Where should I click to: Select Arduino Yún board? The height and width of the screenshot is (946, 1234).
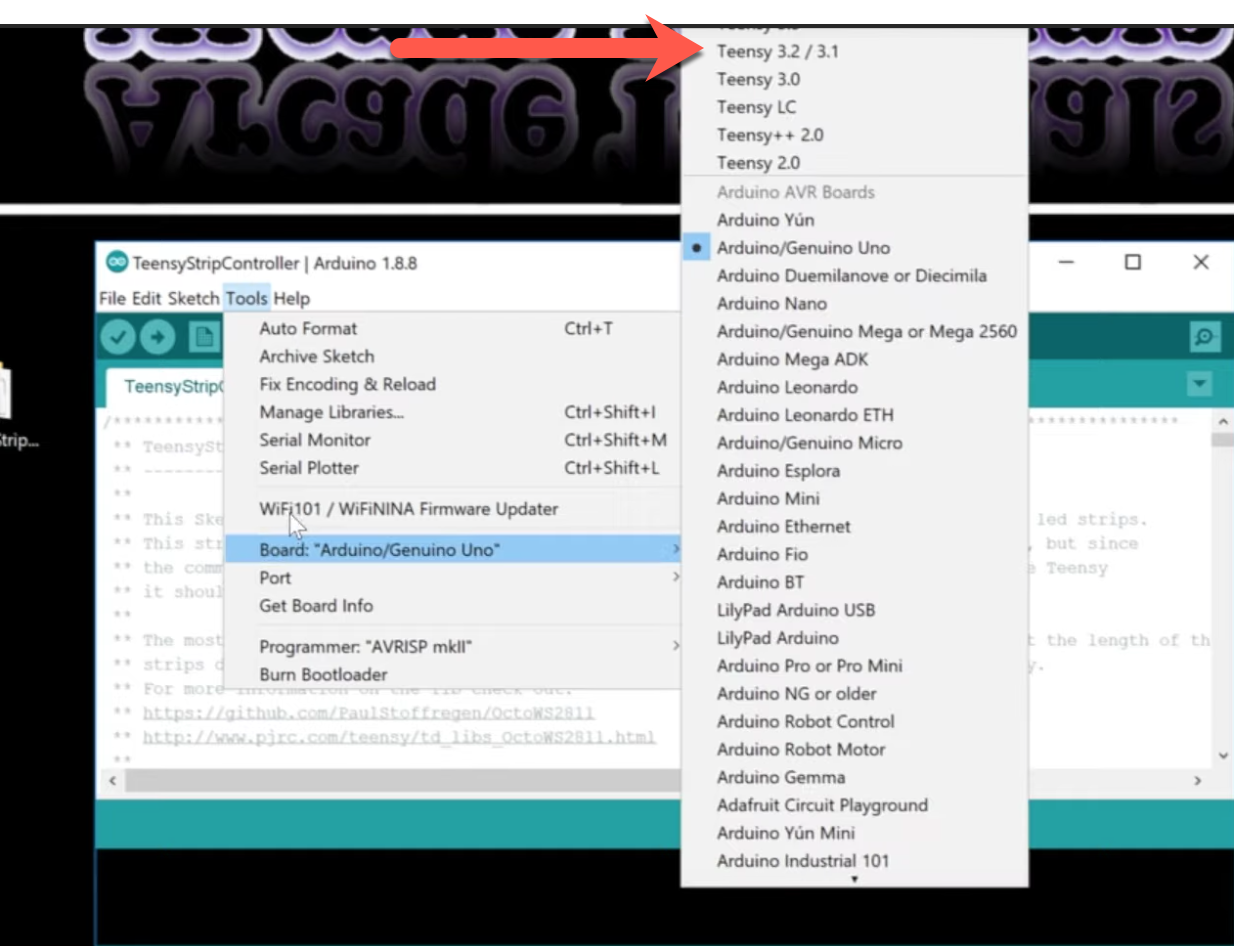pos(855,220)
